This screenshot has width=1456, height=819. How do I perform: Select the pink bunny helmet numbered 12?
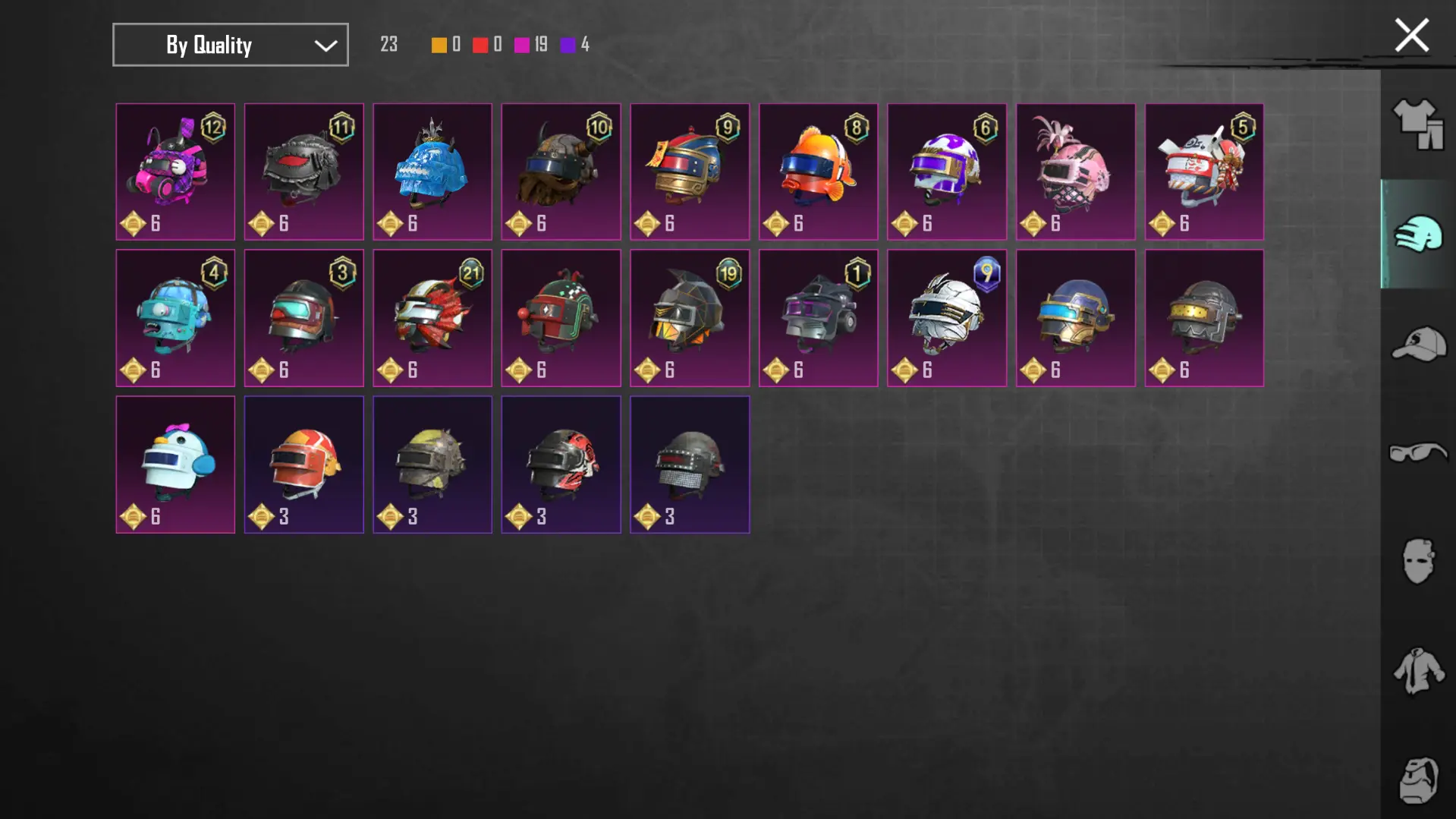[x=175, y=172]
